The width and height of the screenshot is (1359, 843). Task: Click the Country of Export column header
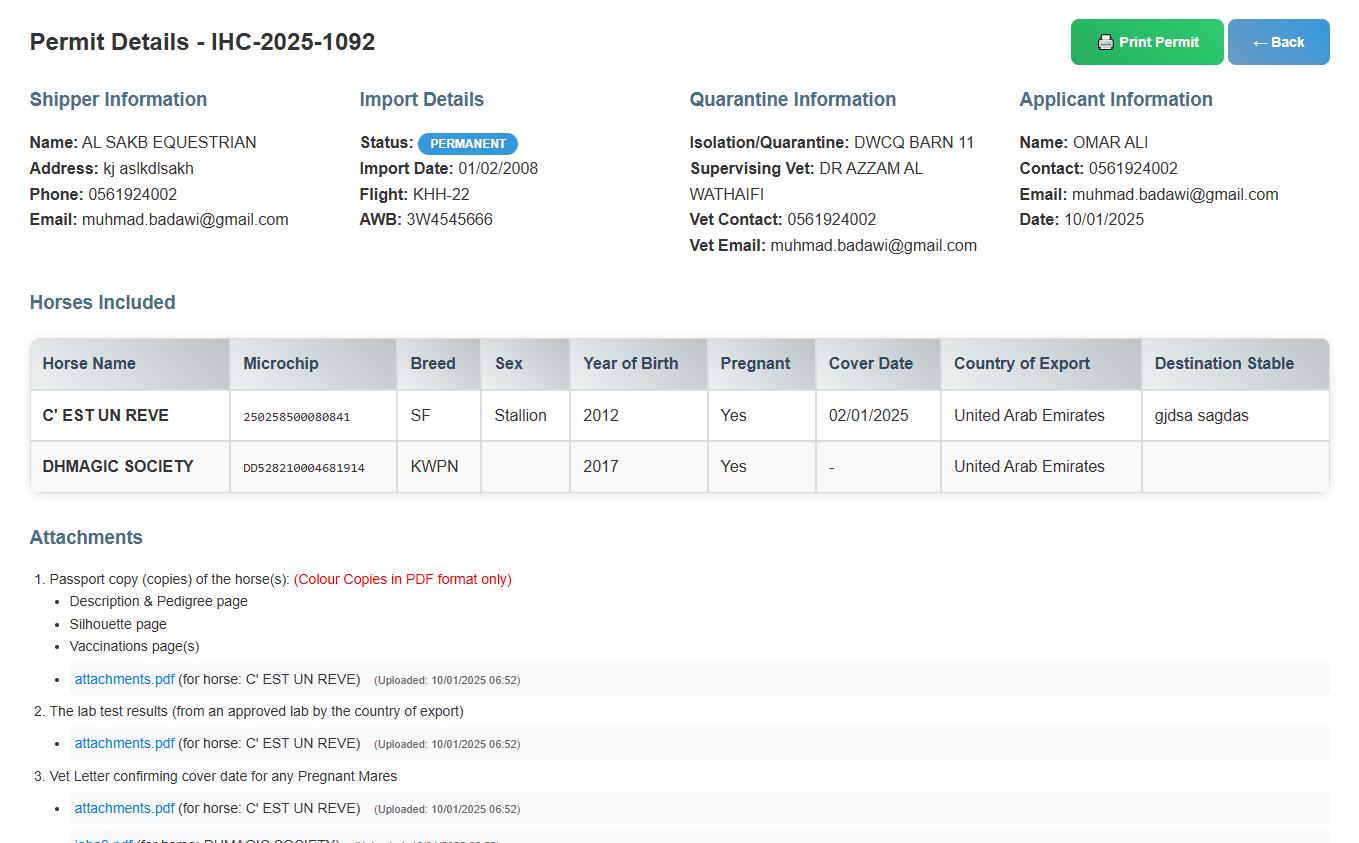1021,363
